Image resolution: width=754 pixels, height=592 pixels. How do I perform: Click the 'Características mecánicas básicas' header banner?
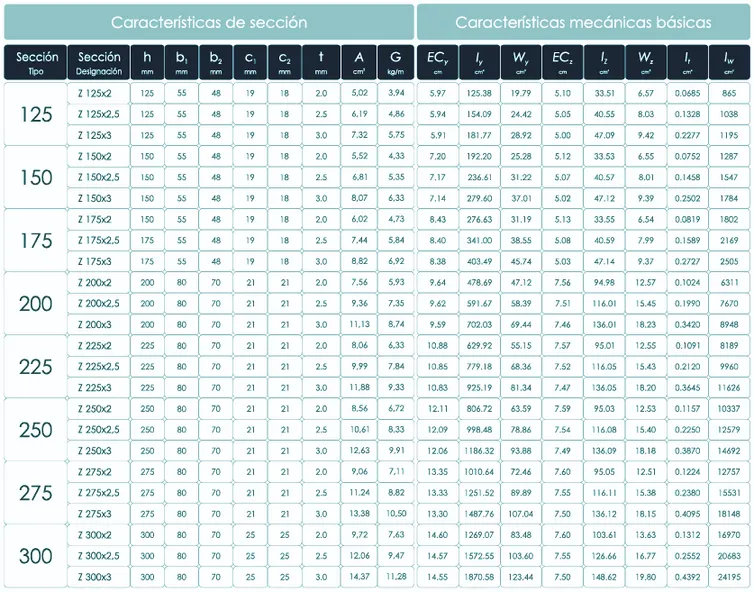pyautogui.click(x=583, y=22)
